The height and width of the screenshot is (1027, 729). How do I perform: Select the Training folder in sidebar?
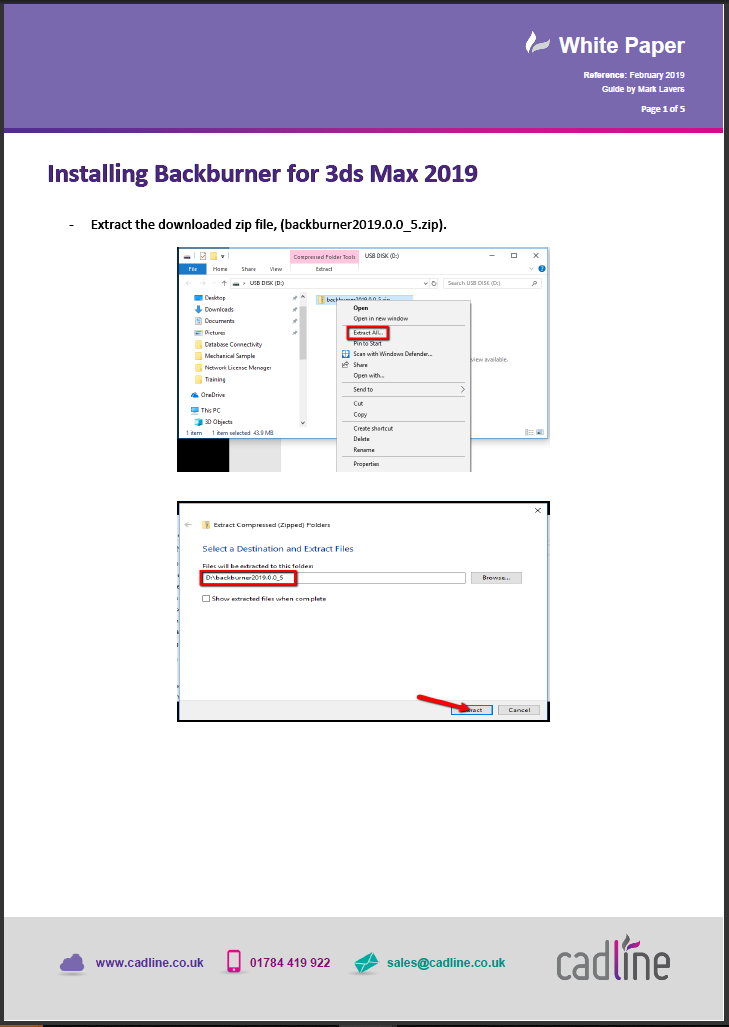coord(210,380)
